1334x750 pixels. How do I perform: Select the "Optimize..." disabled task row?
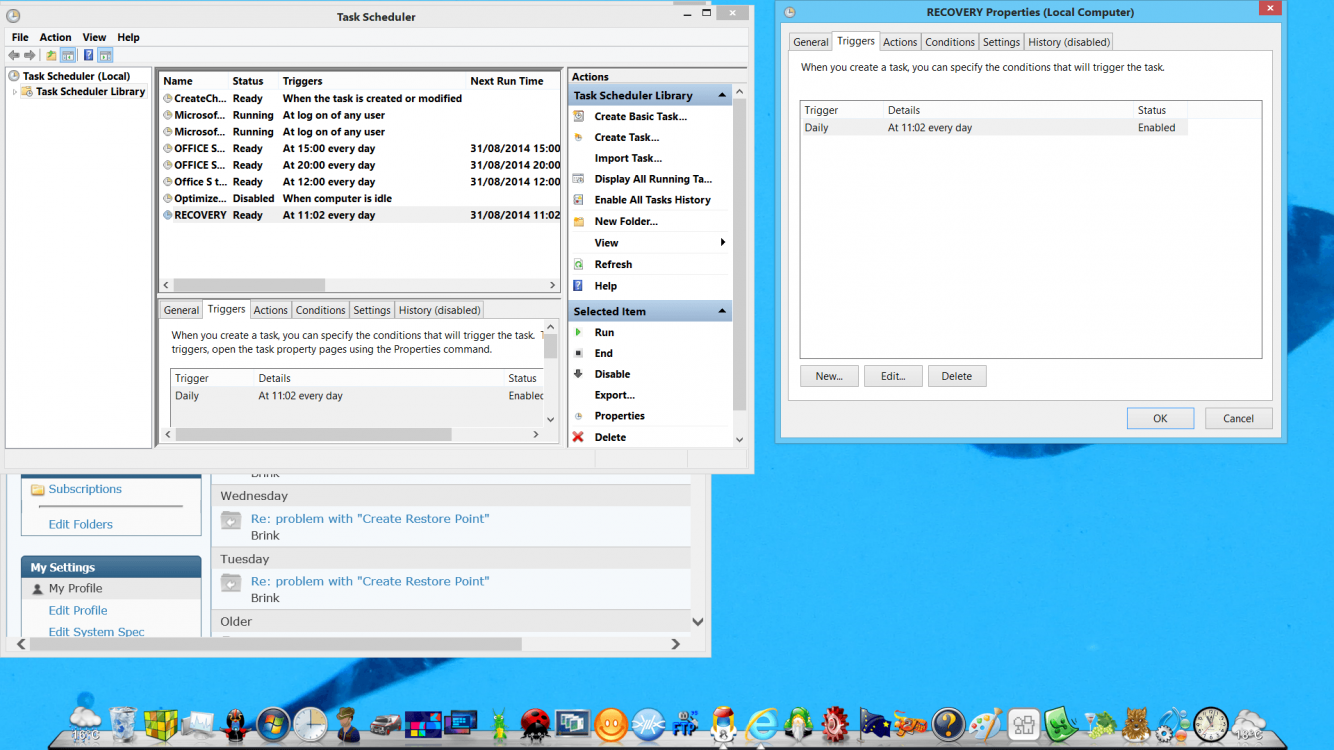tap(360, 198)
